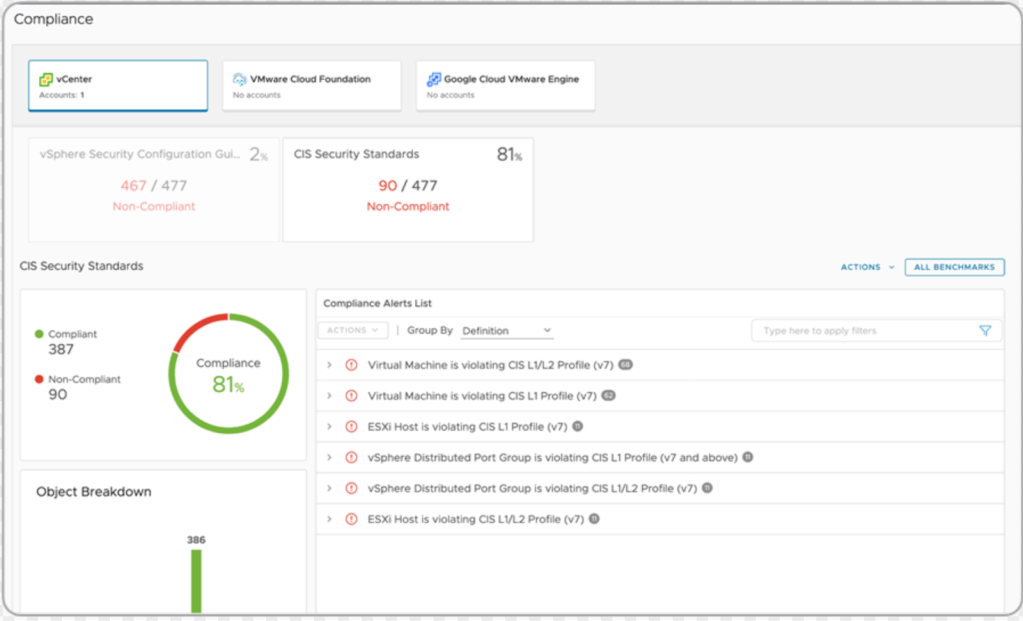The width and height of the screenshot is (1023, 621).
Task: Expand Virtual Machine CIS L1 Profile row
Action: 329,395
